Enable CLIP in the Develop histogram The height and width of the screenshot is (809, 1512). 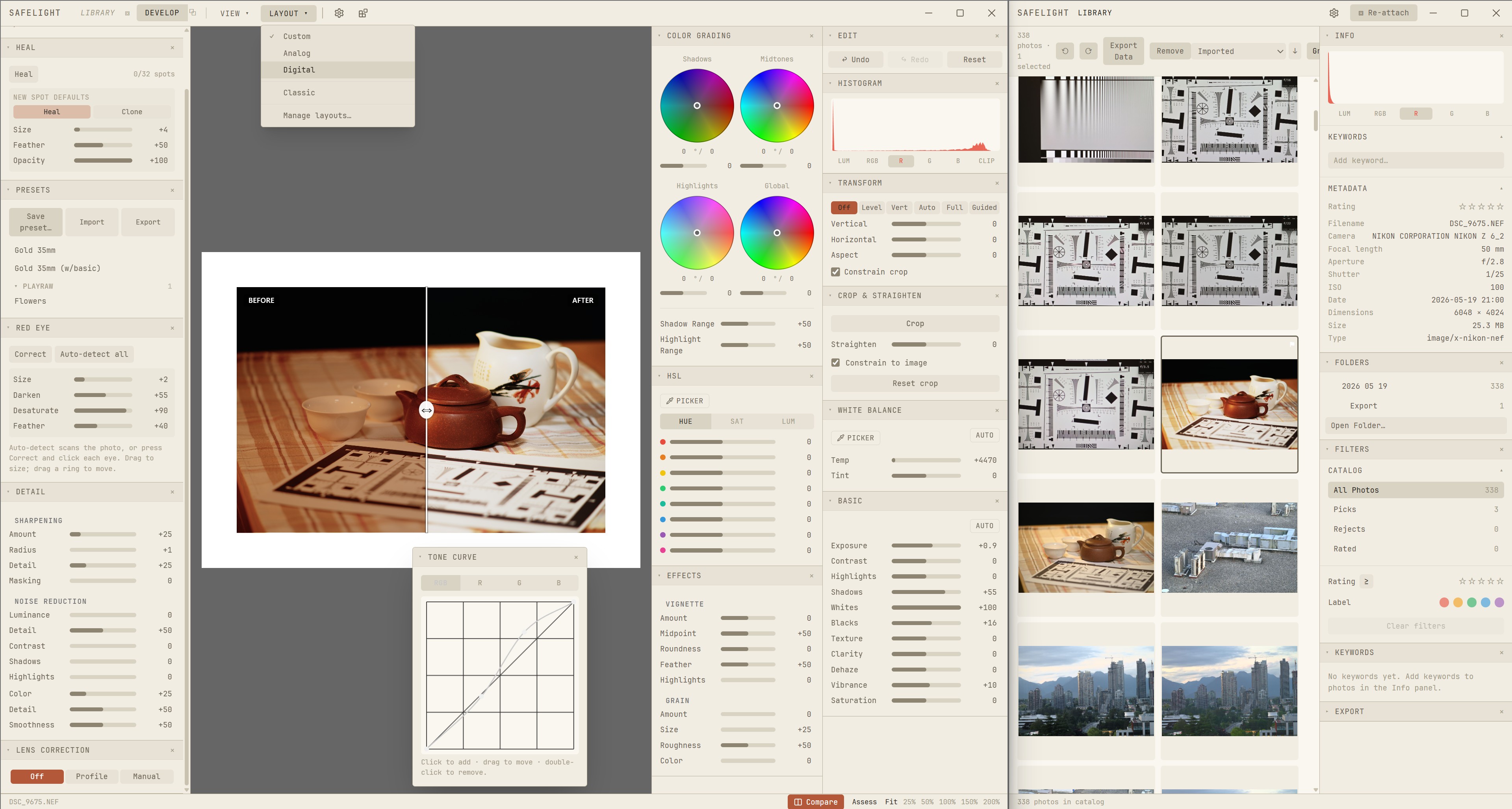click(x=986, y=161)
